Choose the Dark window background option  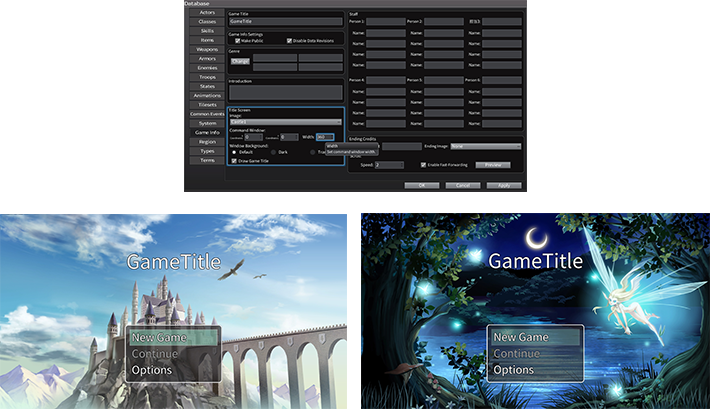273,152
